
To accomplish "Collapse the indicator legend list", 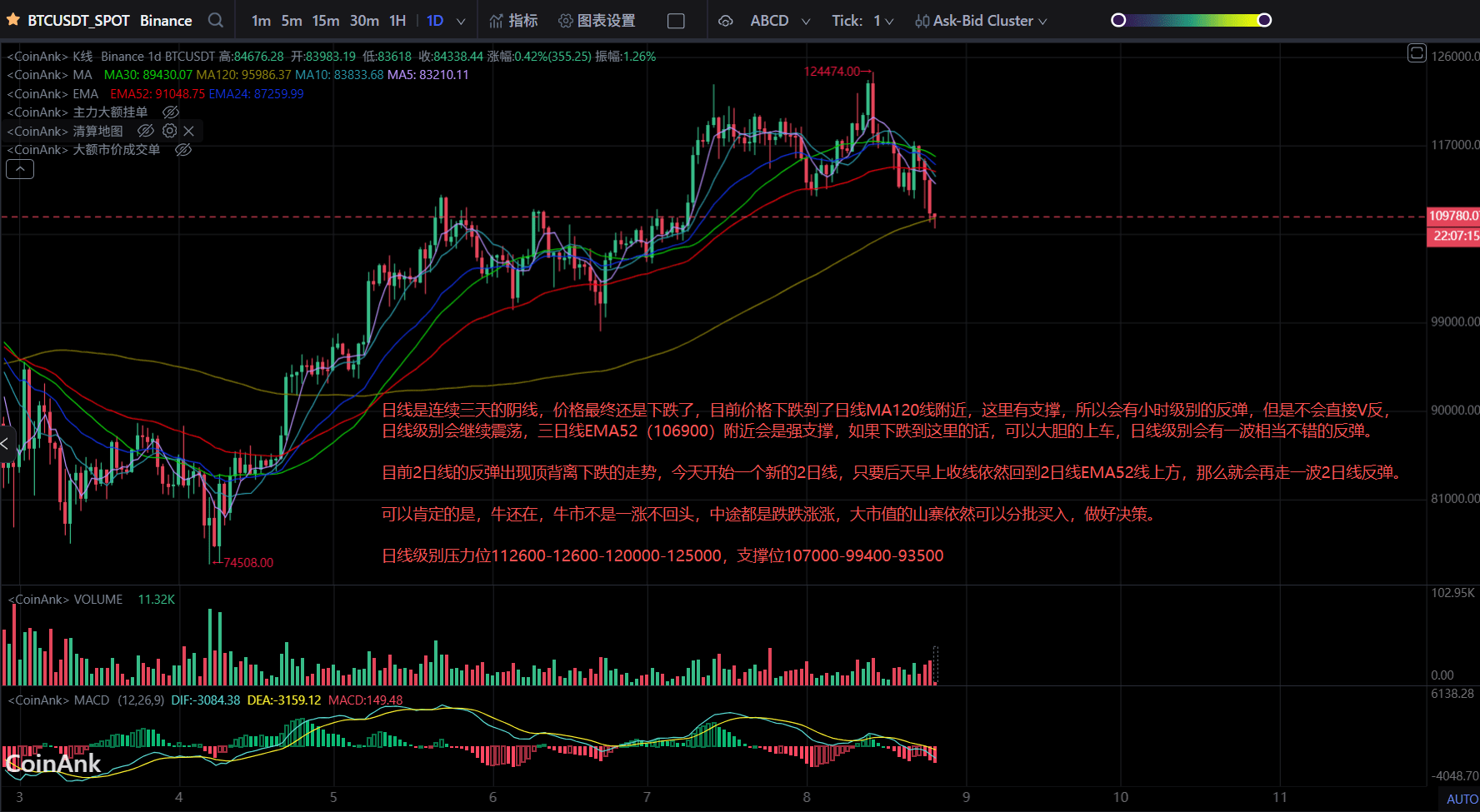I will click(x=20, y=169).
